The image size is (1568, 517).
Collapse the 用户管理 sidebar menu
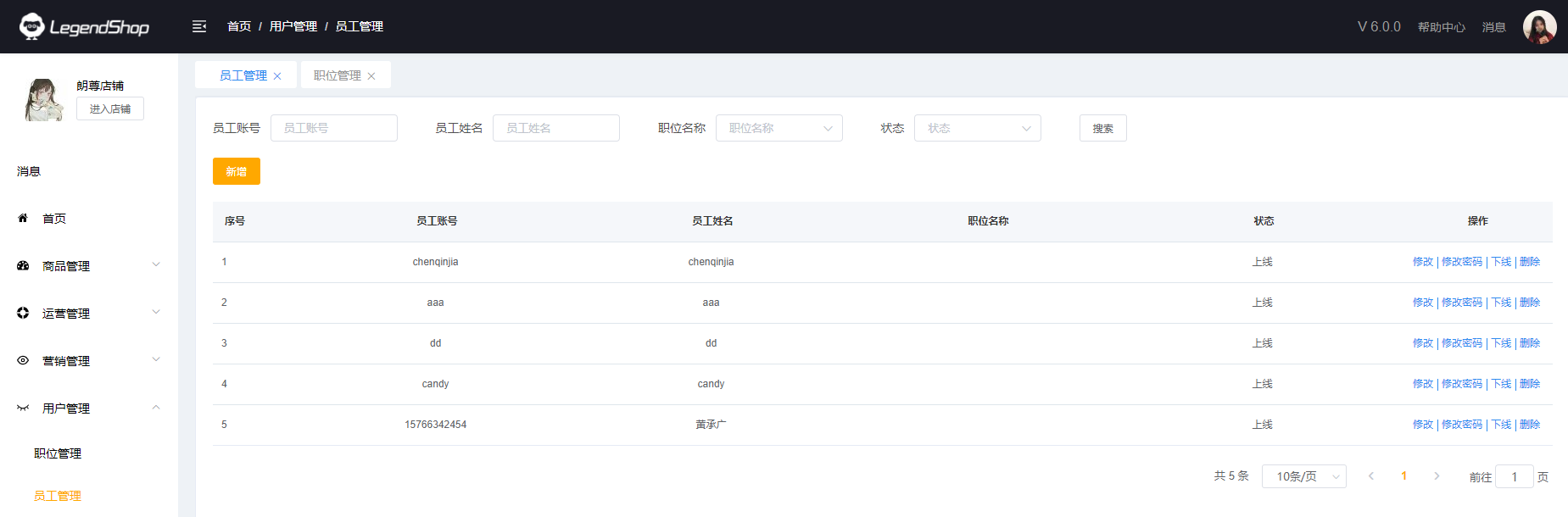156,408
